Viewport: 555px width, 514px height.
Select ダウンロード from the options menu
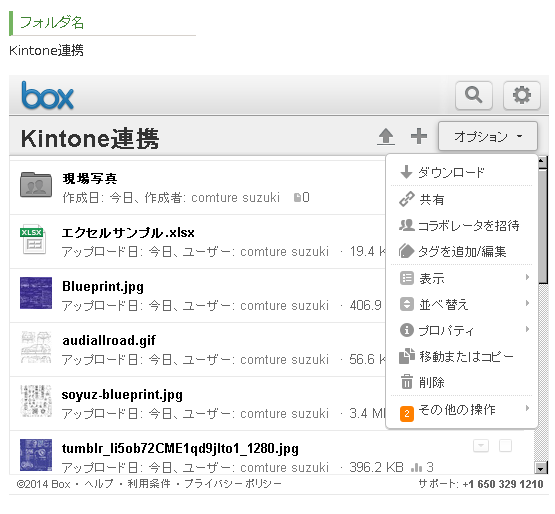462,172
